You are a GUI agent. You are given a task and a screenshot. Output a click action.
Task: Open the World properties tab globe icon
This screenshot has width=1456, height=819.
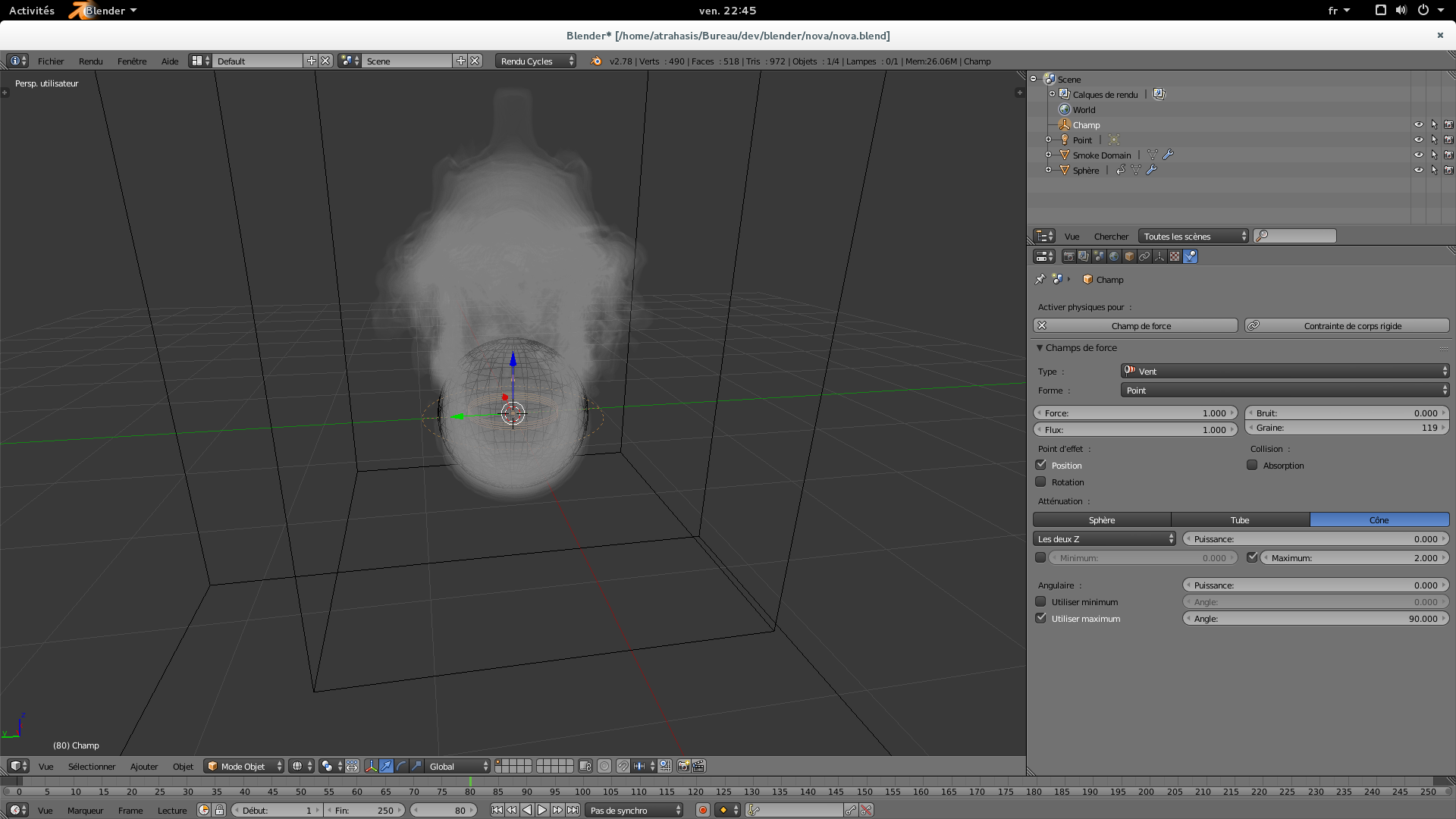point(1114,256)
